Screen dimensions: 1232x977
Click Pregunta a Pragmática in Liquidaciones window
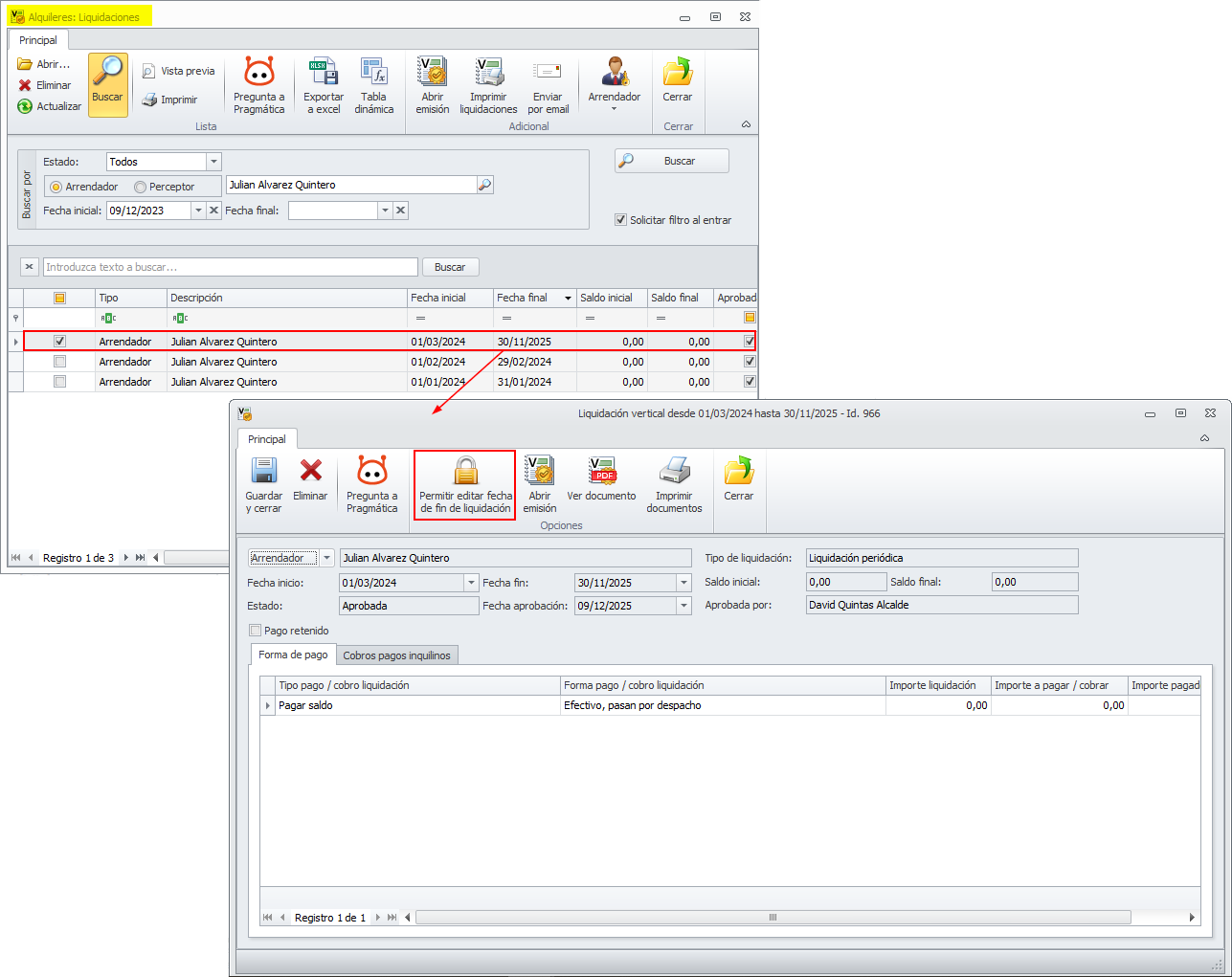coord(259,84)
